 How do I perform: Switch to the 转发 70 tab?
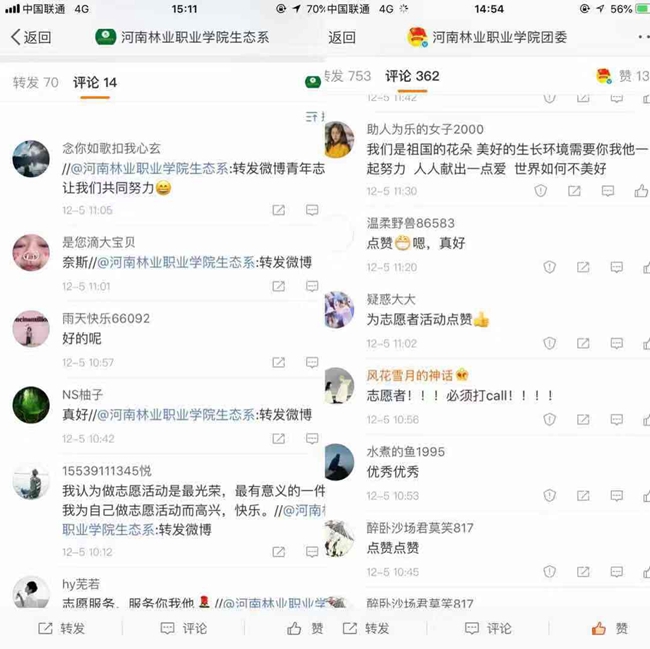(x=36, y=82)
